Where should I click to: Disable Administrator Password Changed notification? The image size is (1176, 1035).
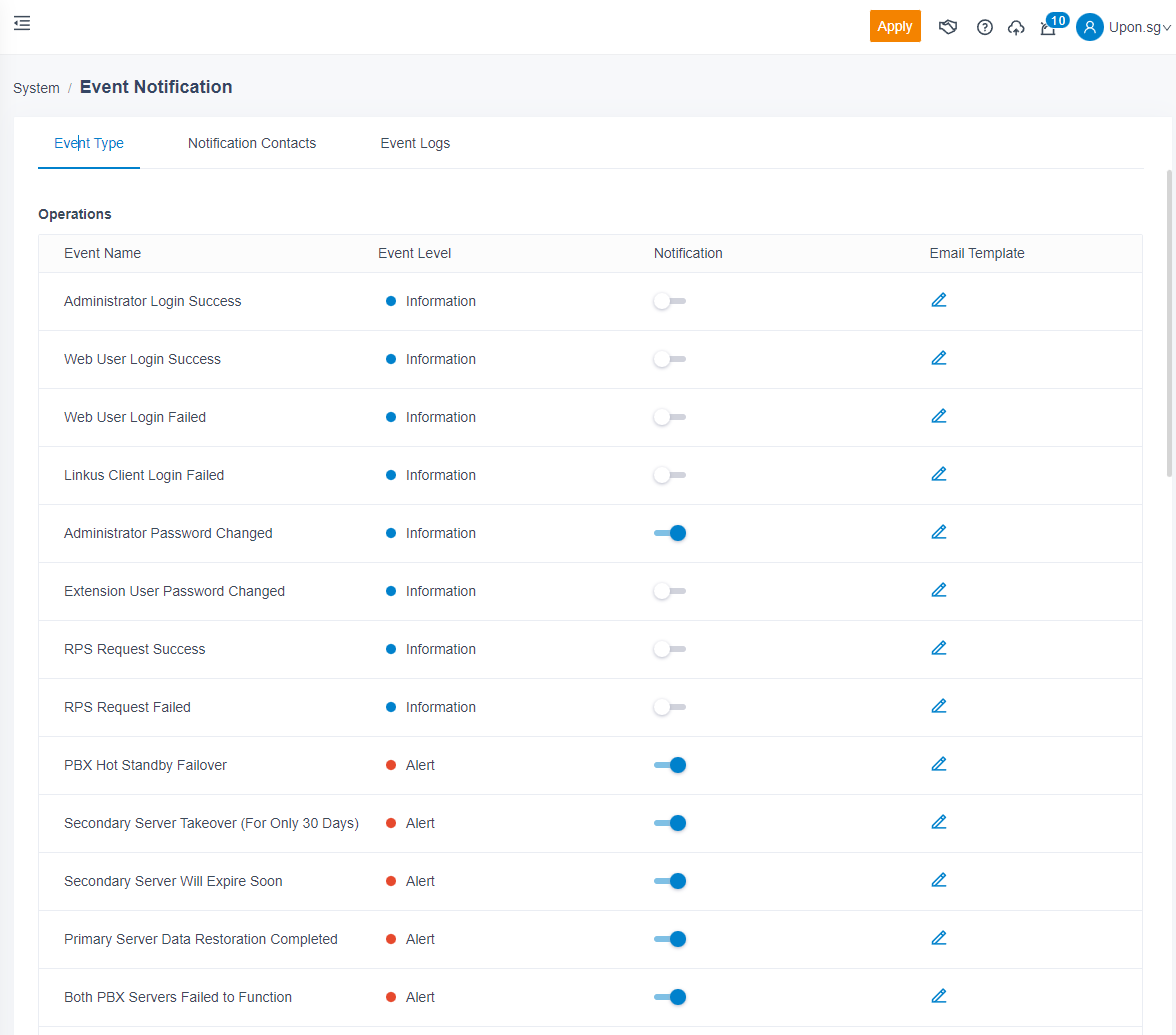(669, 533)
